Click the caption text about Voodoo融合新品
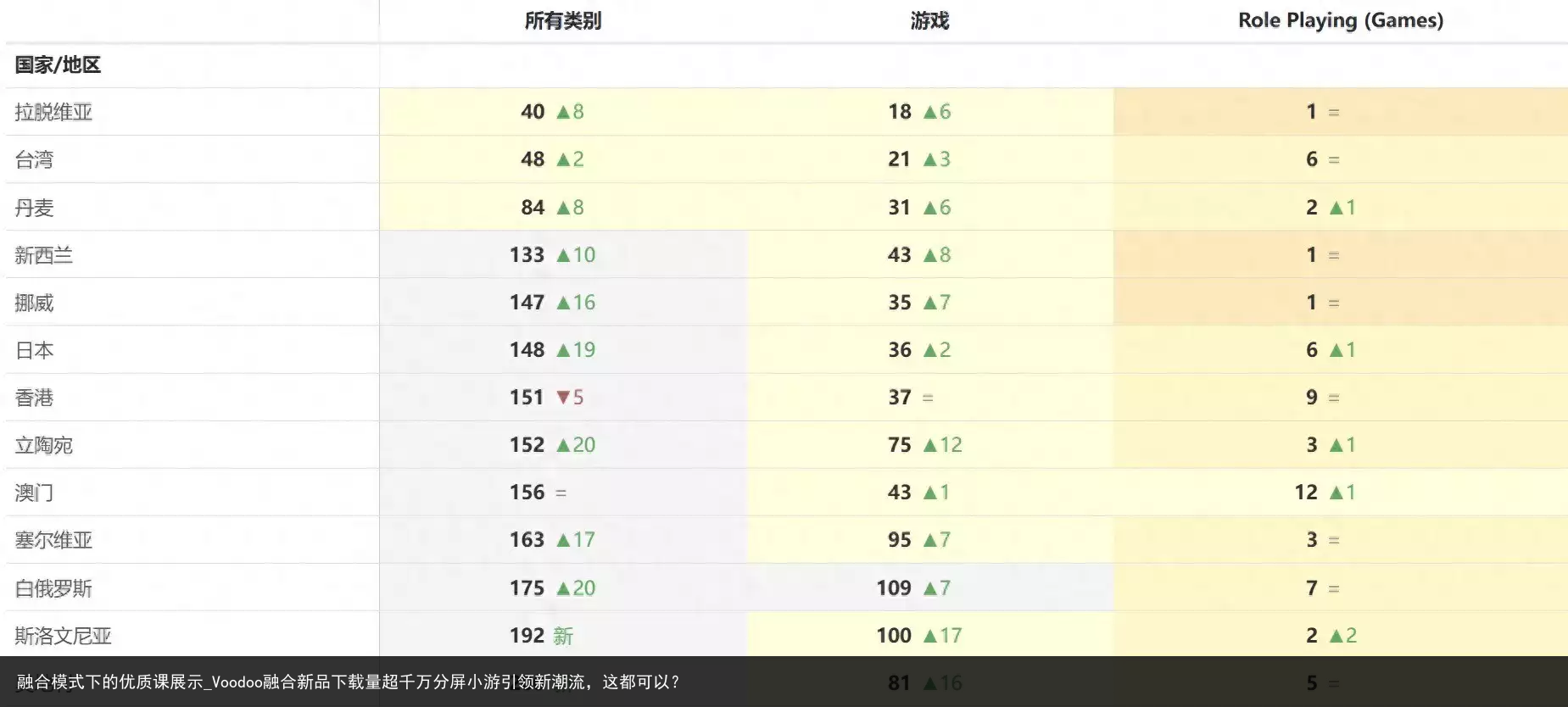This screenshot has height=707, width=1568. click(348, 682)
